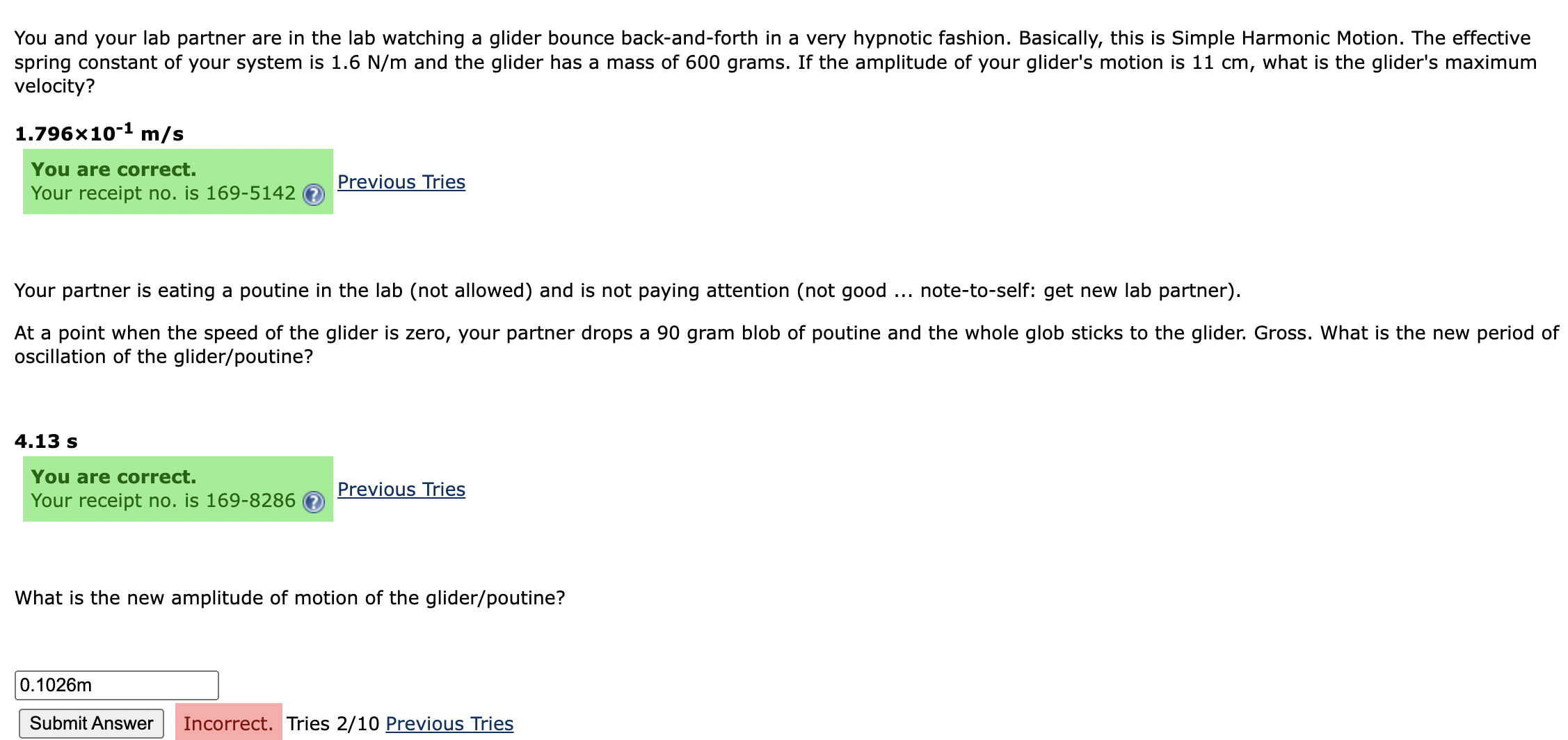Click the question mark beside the second receipt
This screenshot has width=1568, height=740.
(x=314, y=502)
